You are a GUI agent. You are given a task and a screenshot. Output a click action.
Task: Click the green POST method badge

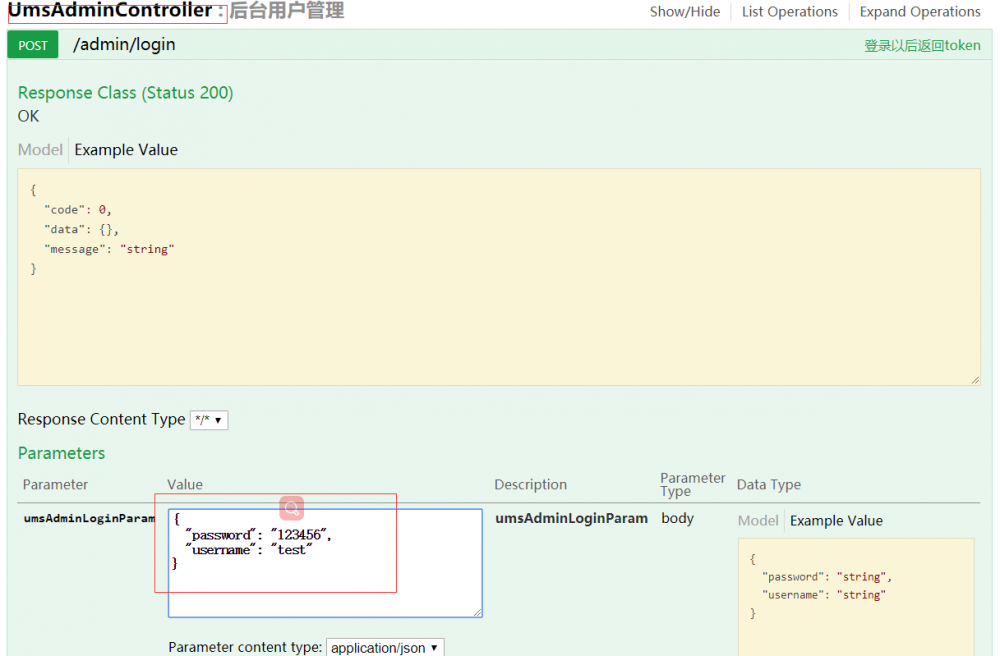(x=32, y=44)
